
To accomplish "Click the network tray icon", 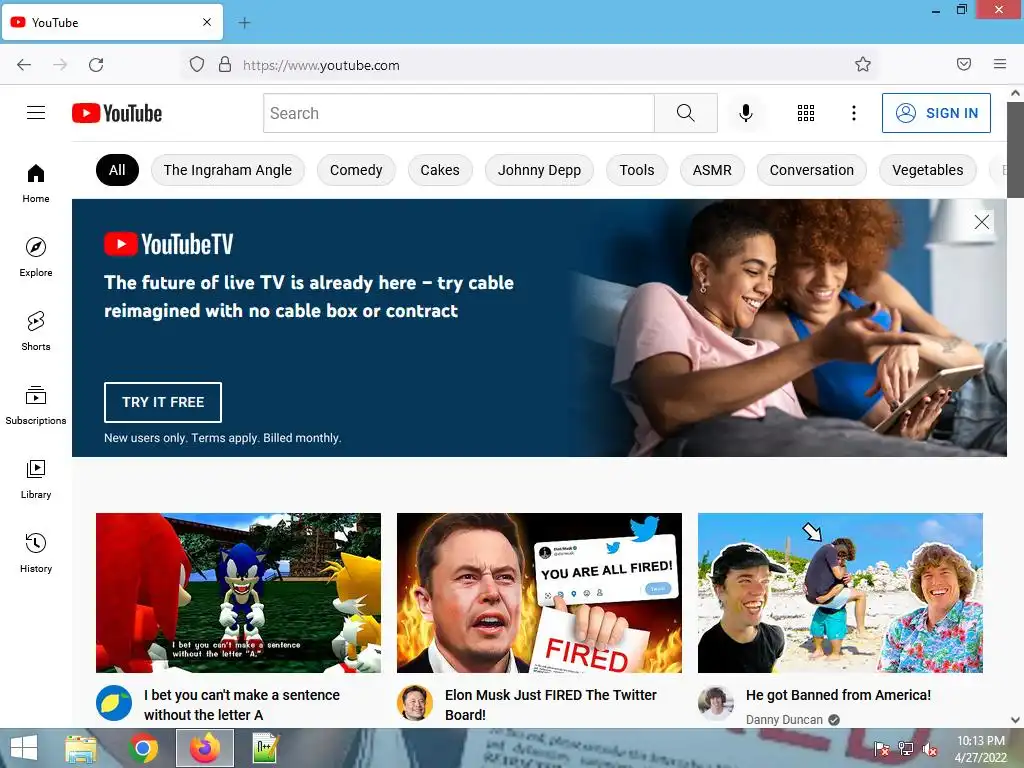I will (906, 749).
